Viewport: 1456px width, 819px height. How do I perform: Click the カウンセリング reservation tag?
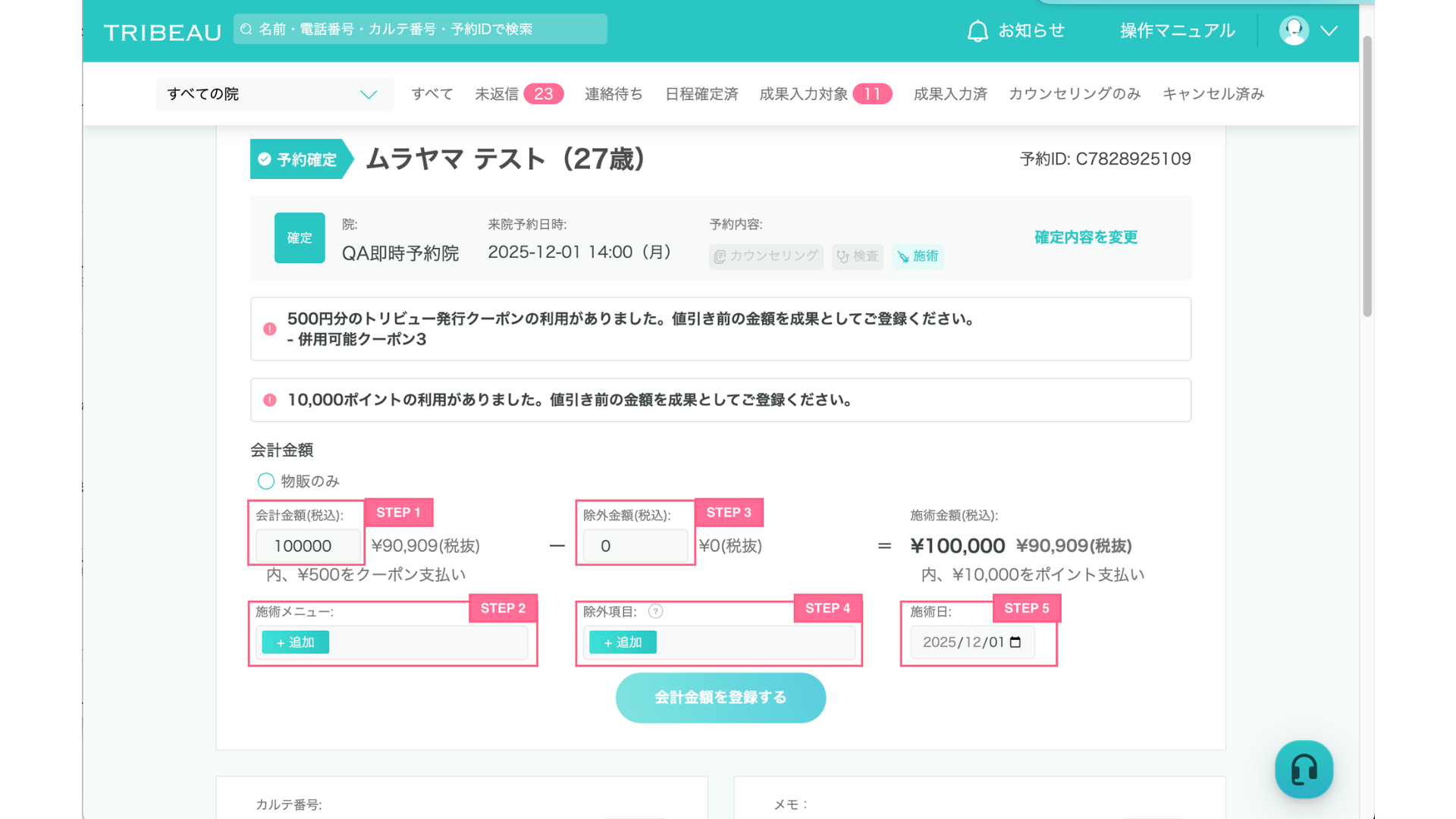tap(766, 256)
